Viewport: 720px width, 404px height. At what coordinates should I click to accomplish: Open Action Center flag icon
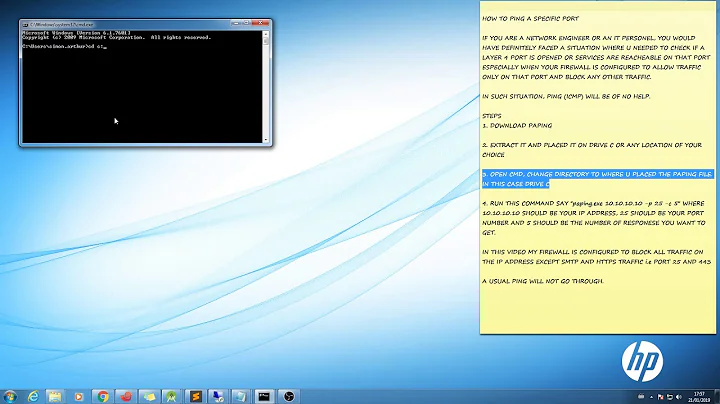click(660, 397)
